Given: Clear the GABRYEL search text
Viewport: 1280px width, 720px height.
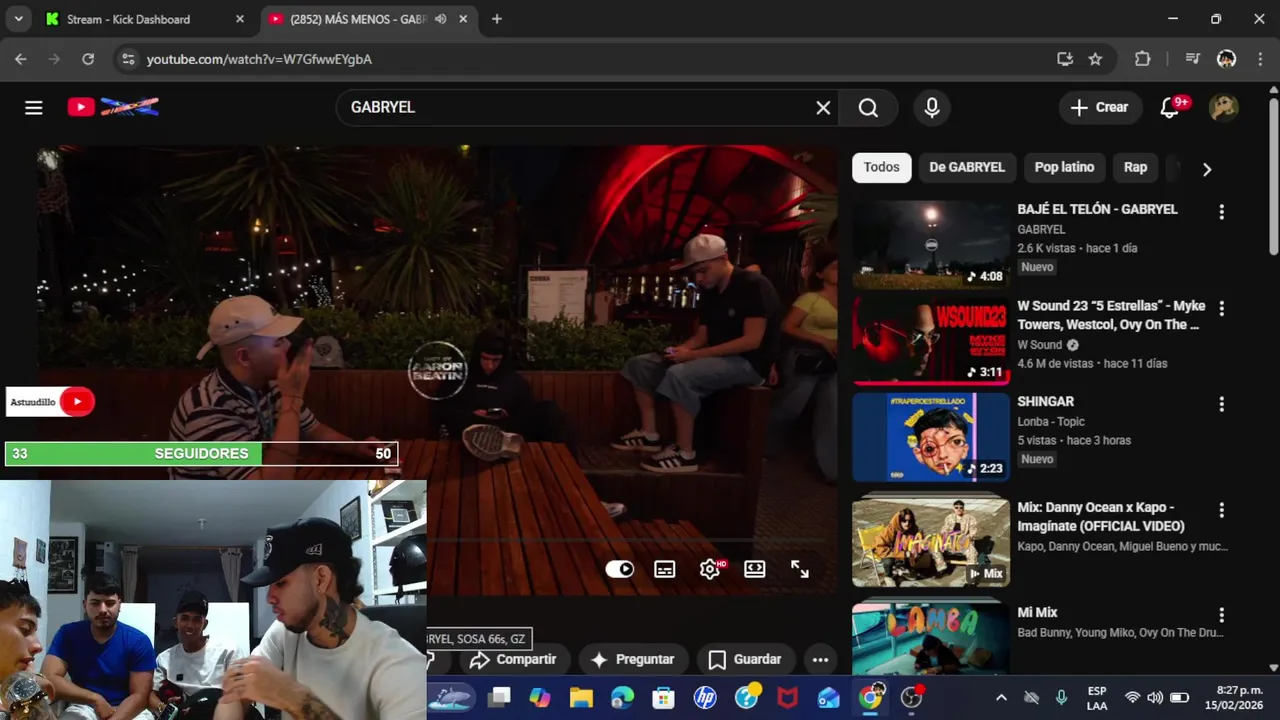Looking at the screenshot, I should [x=823, y=108].
